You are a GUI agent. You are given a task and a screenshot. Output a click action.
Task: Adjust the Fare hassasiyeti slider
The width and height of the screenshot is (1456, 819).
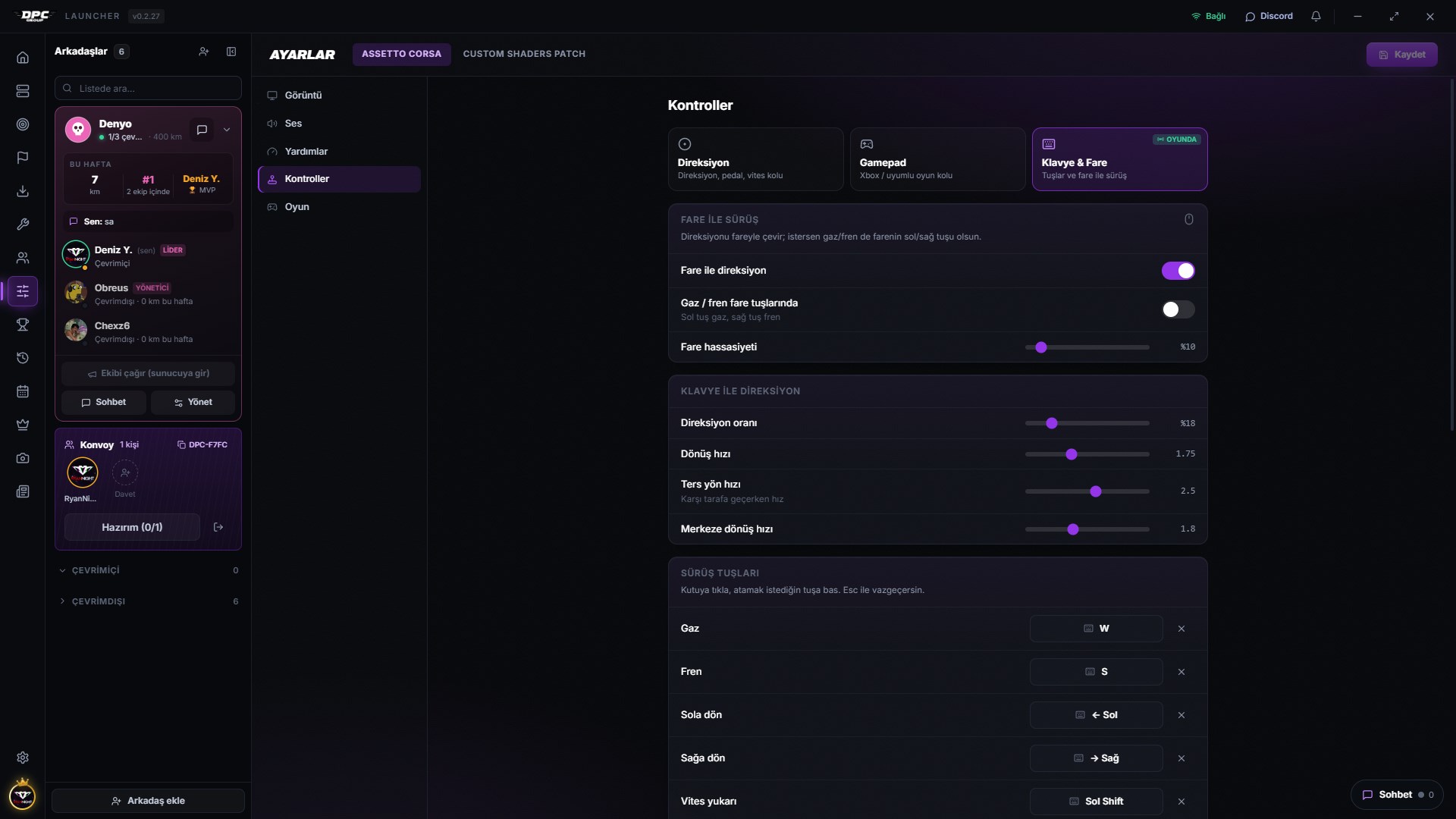point(1087,347)
